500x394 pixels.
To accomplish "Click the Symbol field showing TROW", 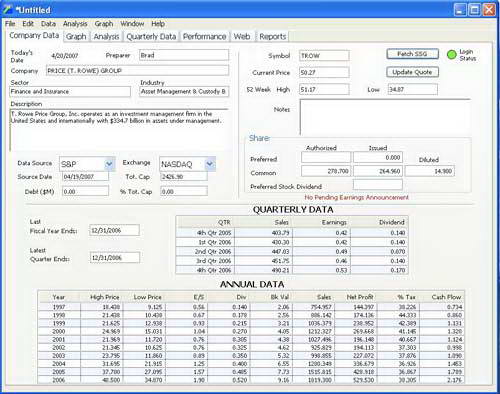I will (x=324, y=56).
